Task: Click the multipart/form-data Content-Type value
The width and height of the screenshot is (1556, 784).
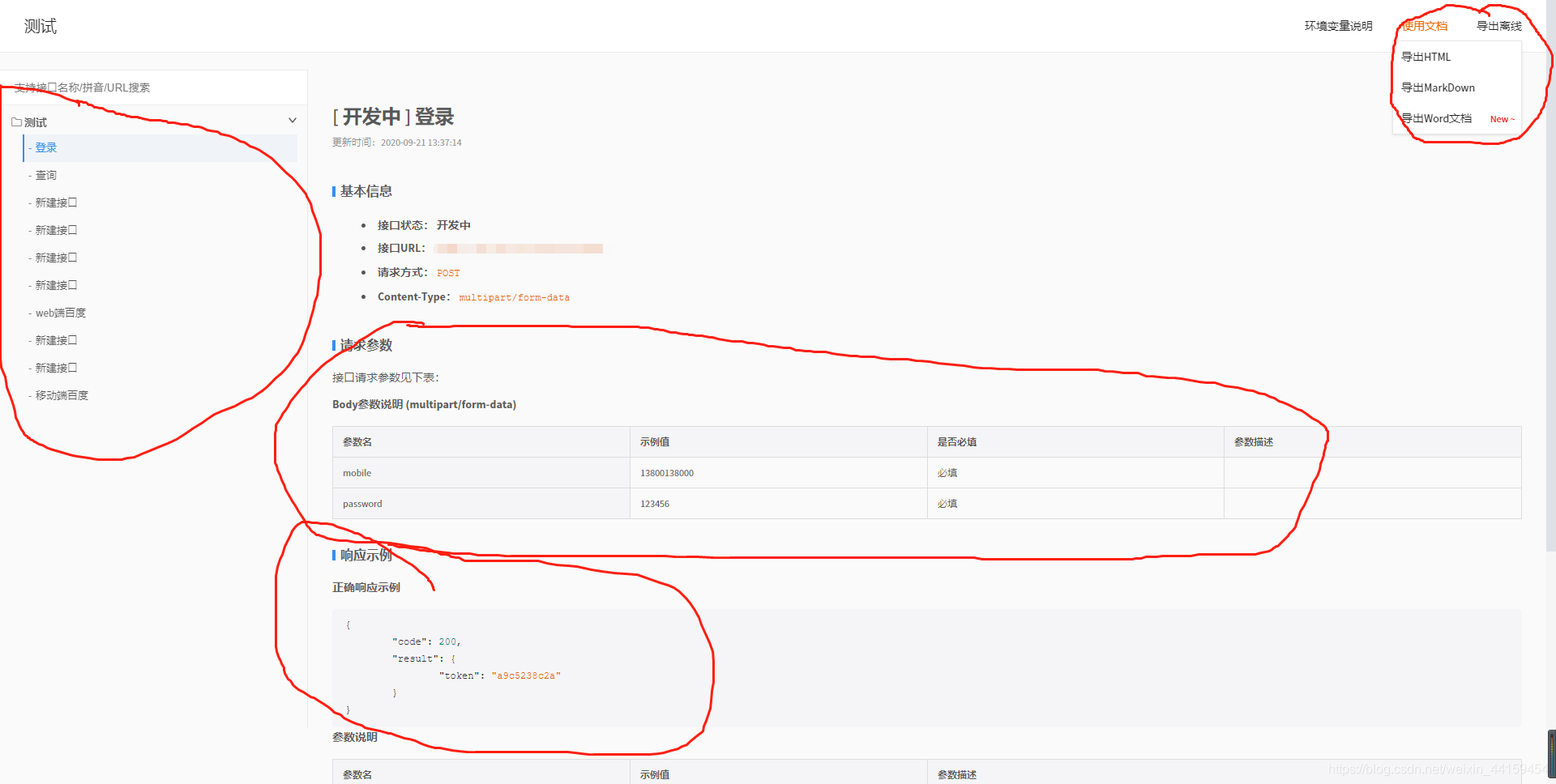Action: tap(514, 297)
